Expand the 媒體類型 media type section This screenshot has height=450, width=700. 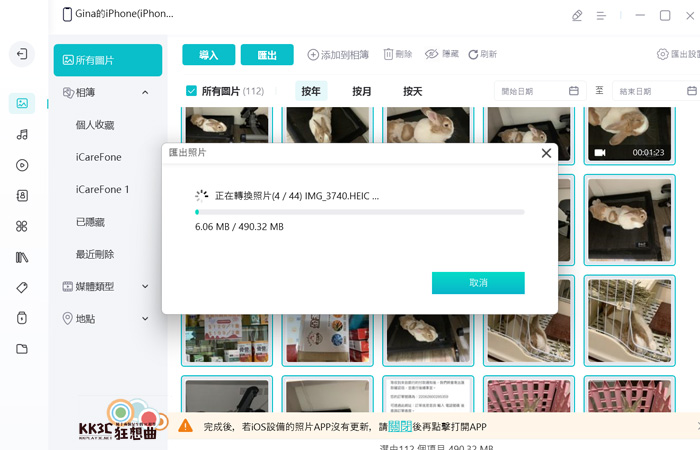tap(145, 286)
